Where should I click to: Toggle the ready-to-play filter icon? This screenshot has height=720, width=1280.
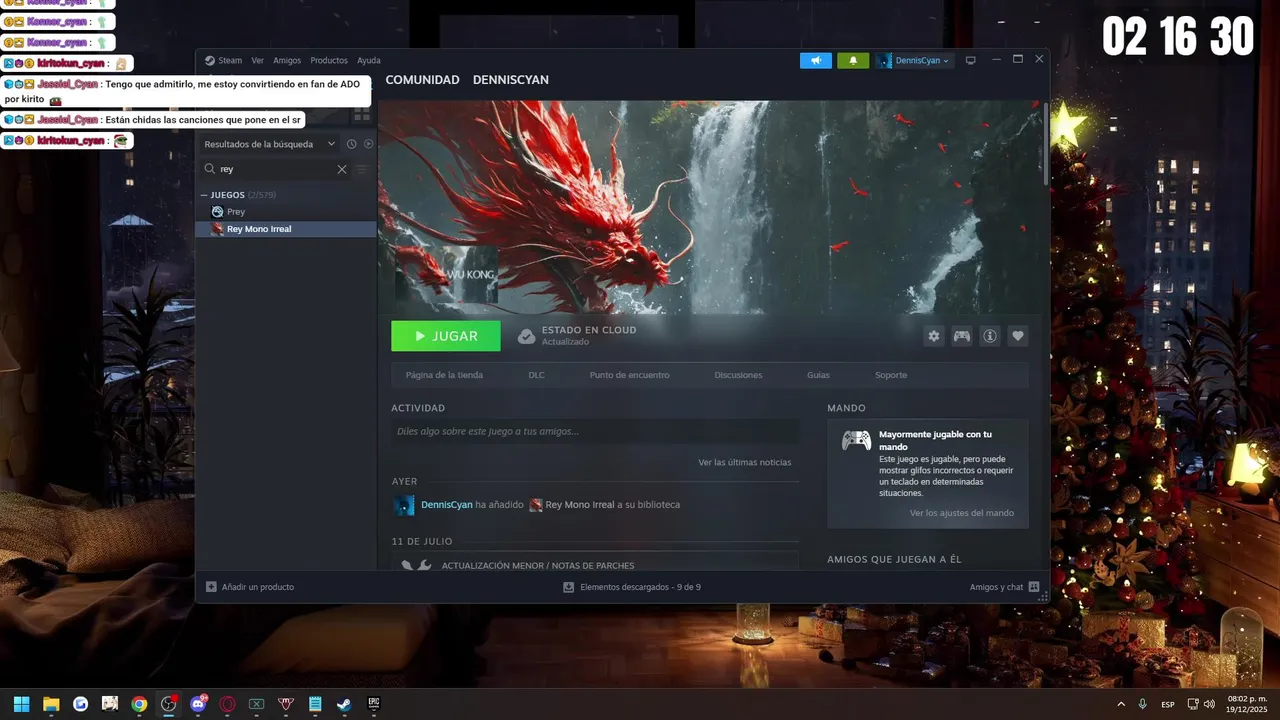368,144
